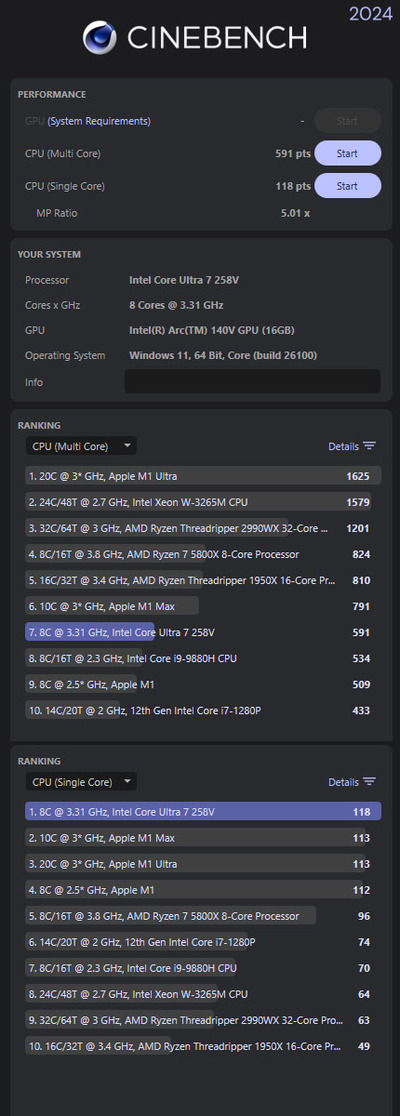The width and height of the screenshot is (400, 1116).
Task: Select the Ryzen 7 5800X 824 entry
Action: (204, 554)
